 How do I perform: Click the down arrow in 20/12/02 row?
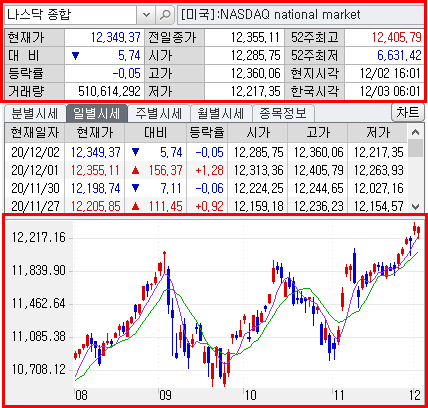pos(135,152)
